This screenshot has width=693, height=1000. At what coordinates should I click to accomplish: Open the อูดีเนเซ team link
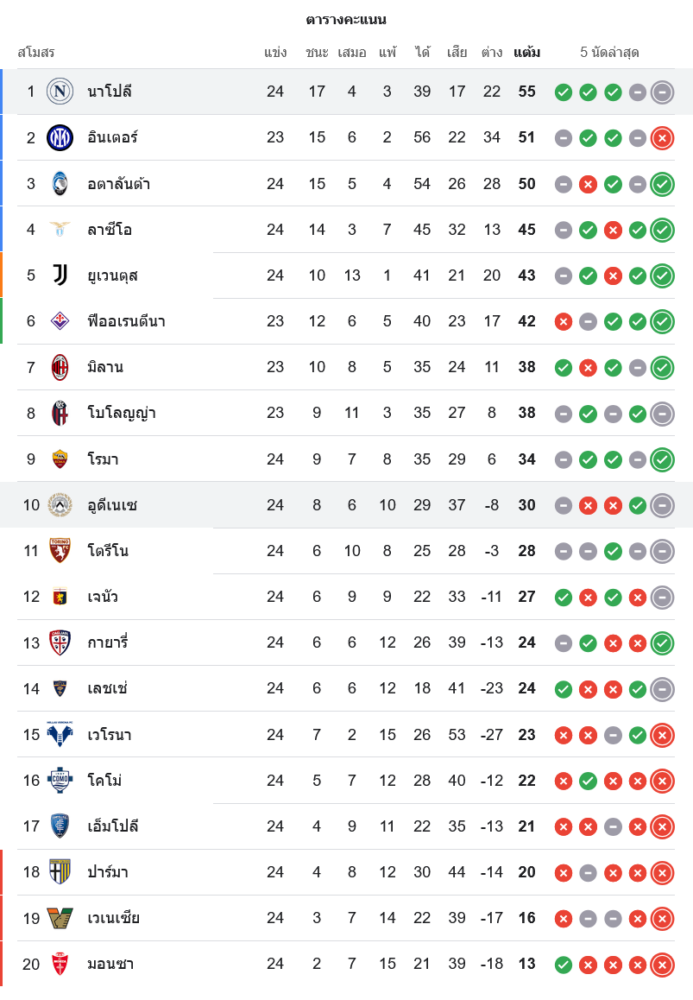tap(112, 505)
